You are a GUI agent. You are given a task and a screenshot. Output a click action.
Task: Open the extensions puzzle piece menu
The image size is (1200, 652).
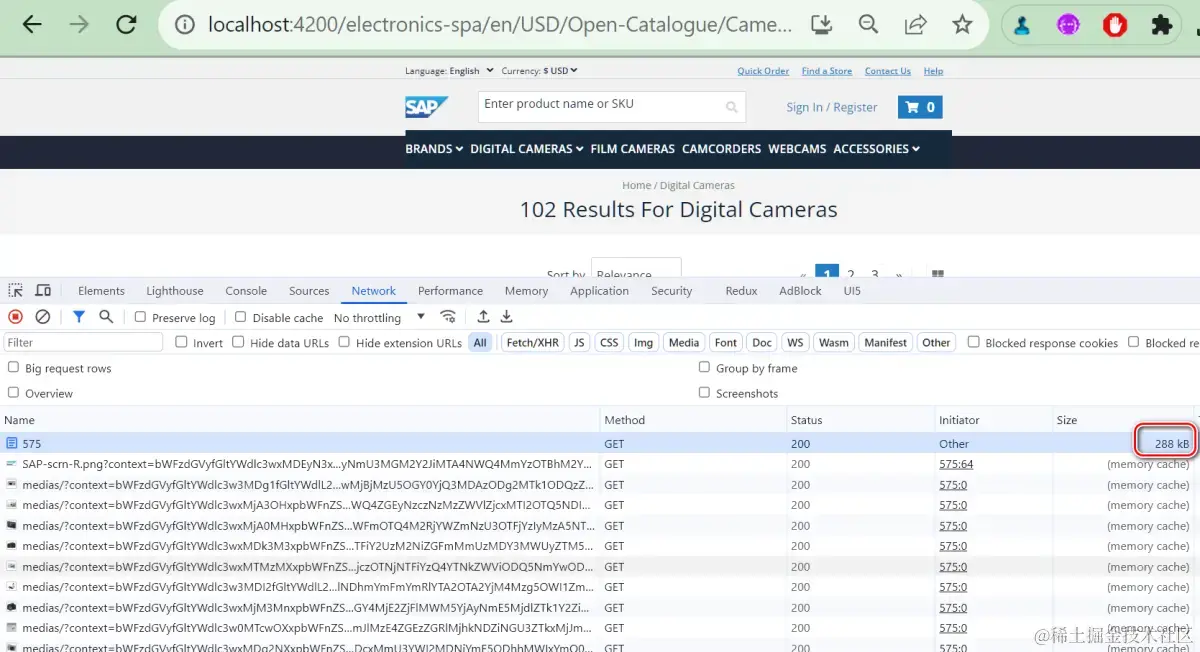(1161, 26)
